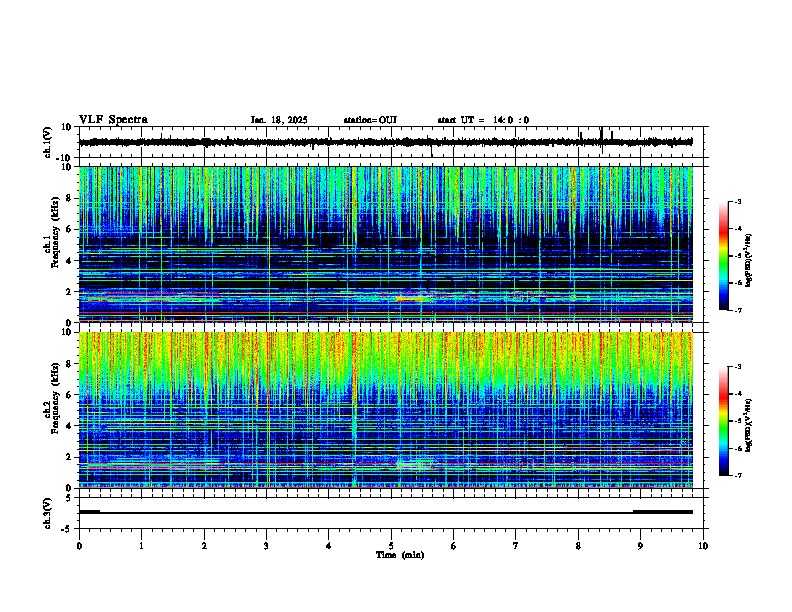Click the upper ch.1 color scale bar
Screen dimensions: 792x612
[724, 255]
